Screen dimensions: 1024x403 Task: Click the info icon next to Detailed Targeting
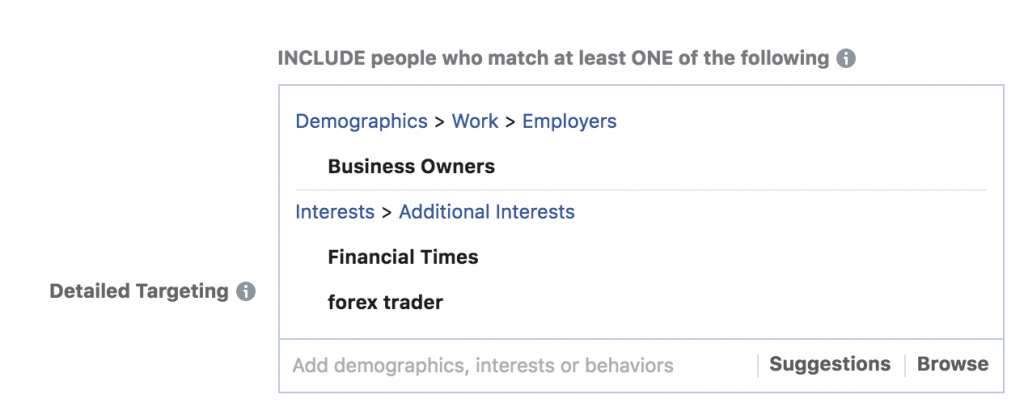pyautogui.click(x=246, y=291)
